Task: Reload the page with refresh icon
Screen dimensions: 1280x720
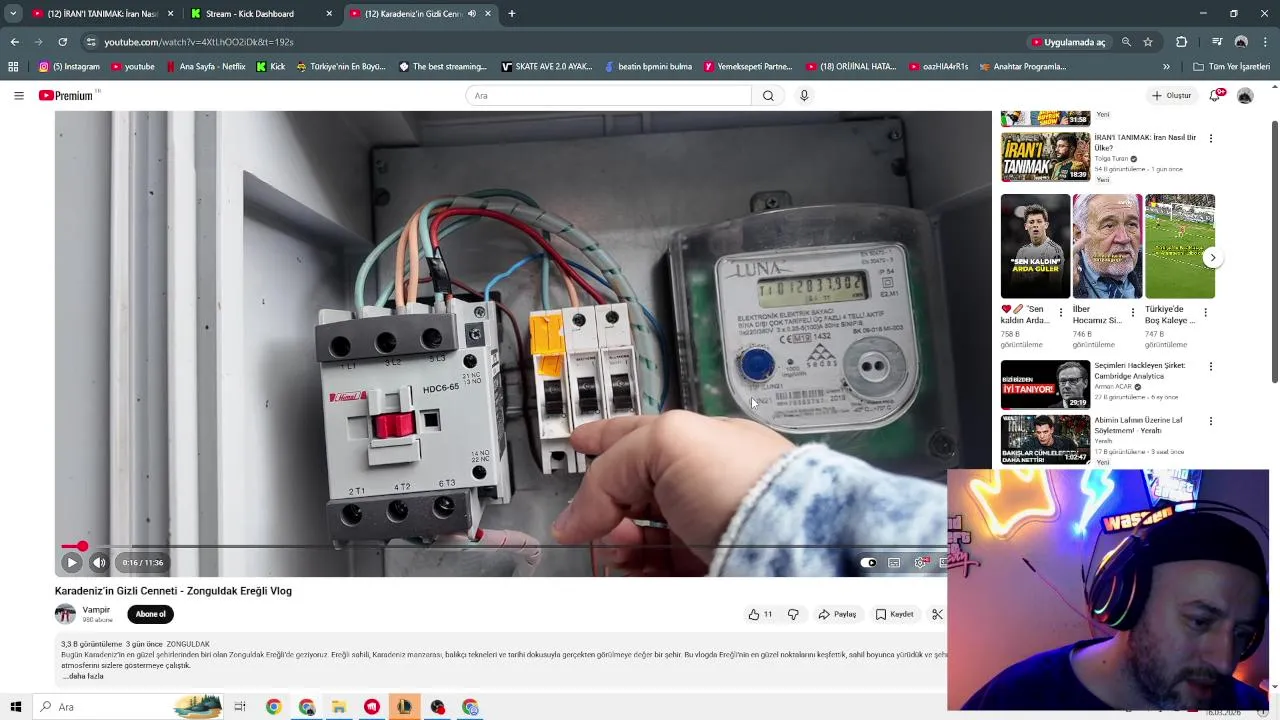Action: pyautogui.click(x=62, y=42)
